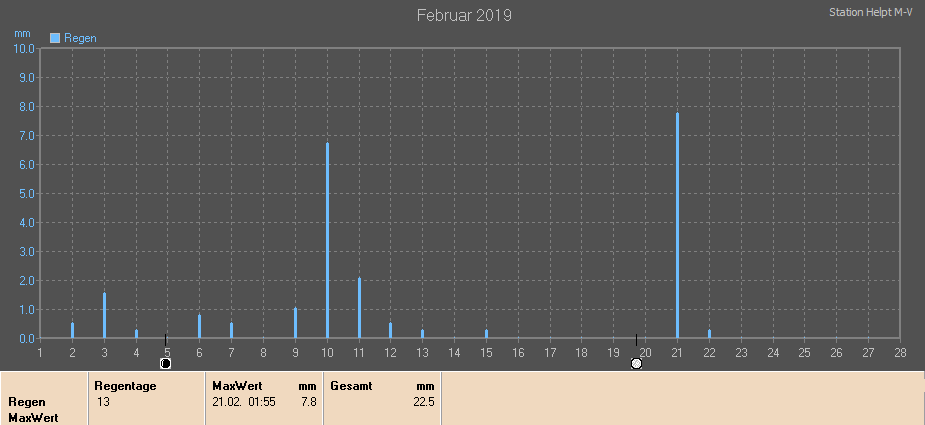Viewport: 925px width, 425px height.
Task: Click the MaxWert row label at bottom left
Action: click(33, 419)
